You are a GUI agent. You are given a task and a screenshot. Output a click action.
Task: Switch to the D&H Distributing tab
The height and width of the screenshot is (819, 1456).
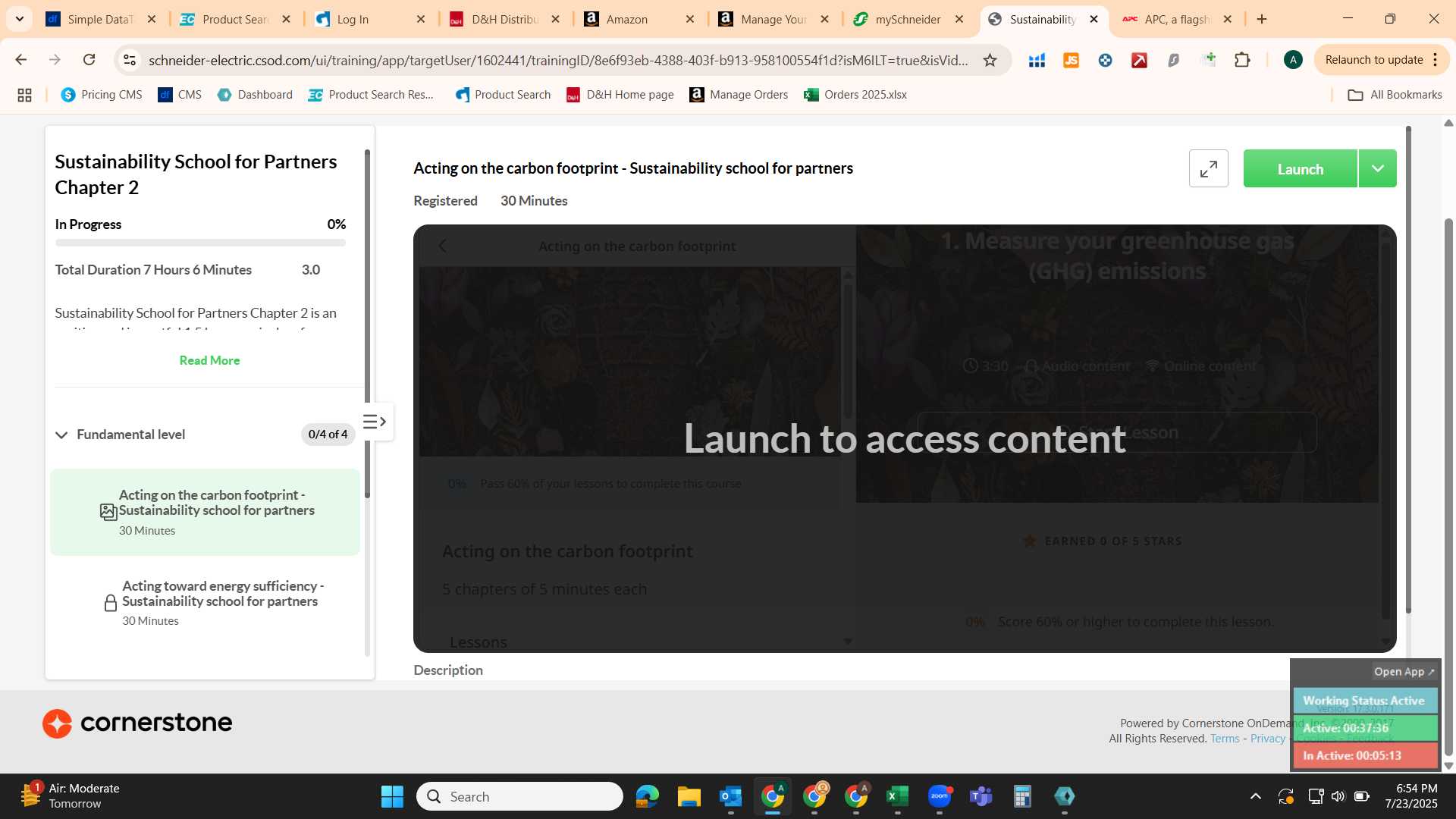[x=504, y=19]
